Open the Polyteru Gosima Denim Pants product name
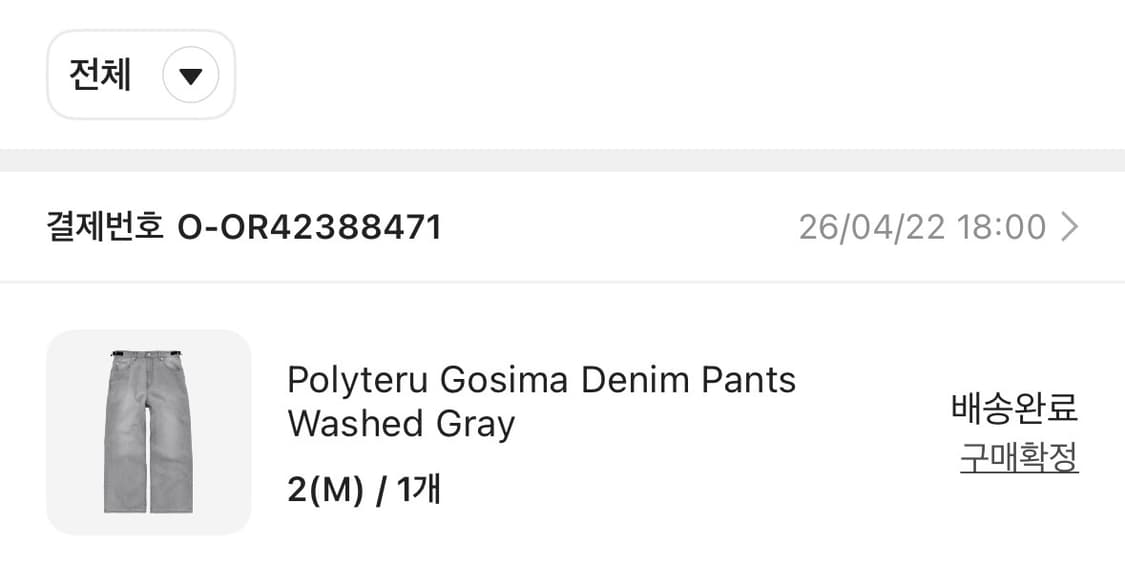Image resolution: width=1125 pixels, height=569 pixels. (541, 380)
